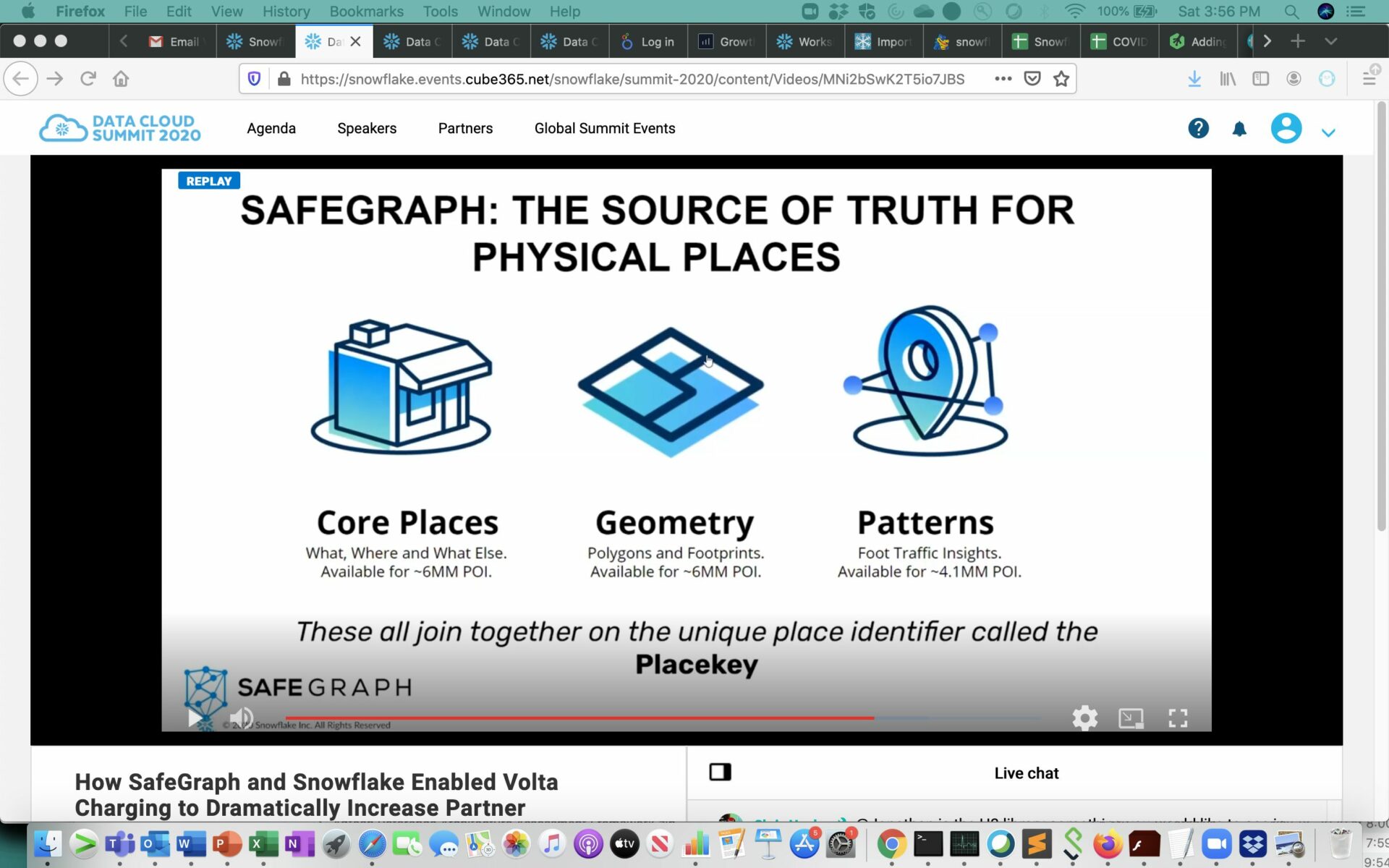Open Firefox downloads panel
Image resolution: width=1389 pixels, height=868 pixels.
pos(1194,79)
